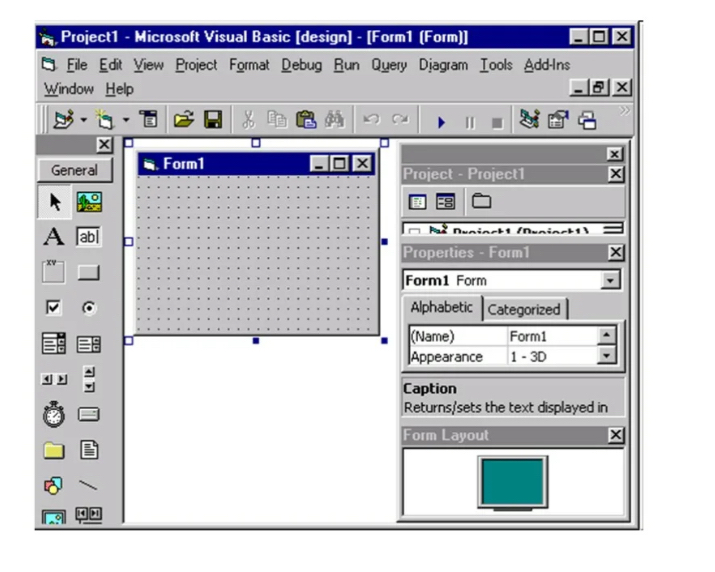
Task: Select the ComboBox tool in toolbox
Action: click(54, 343)
